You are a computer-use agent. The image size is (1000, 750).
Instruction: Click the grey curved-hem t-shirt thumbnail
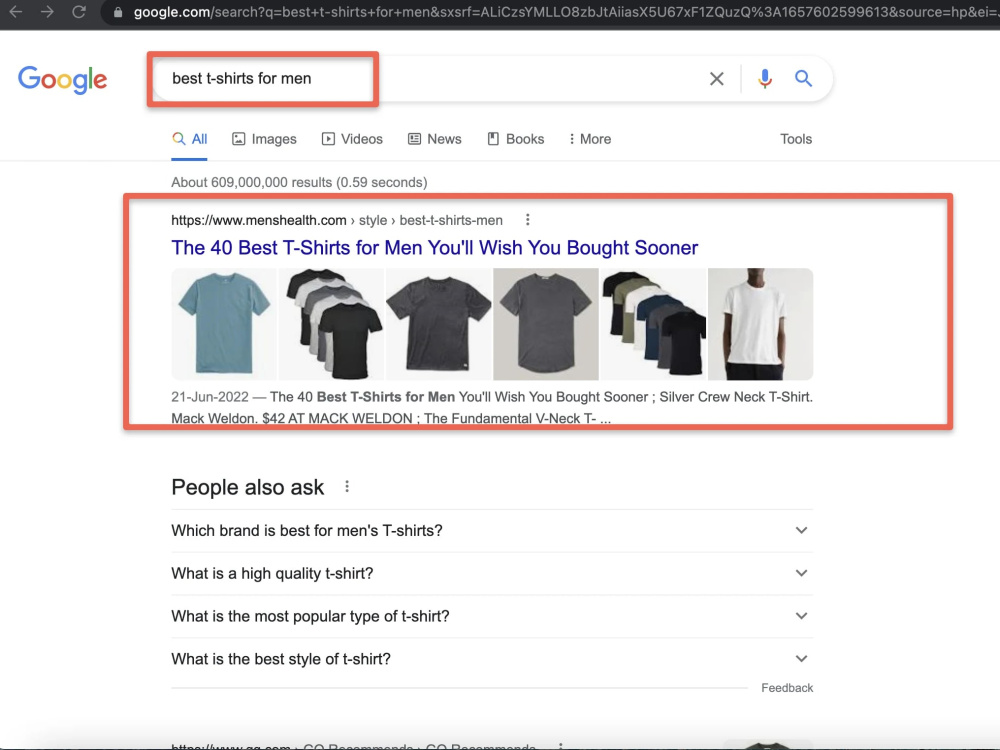tap(546, 324)
